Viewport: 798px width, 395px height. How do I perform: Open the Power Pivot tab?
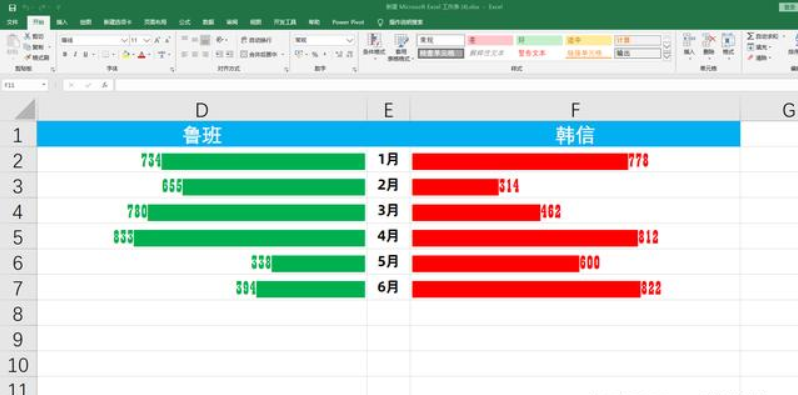[x=348, y=22]
